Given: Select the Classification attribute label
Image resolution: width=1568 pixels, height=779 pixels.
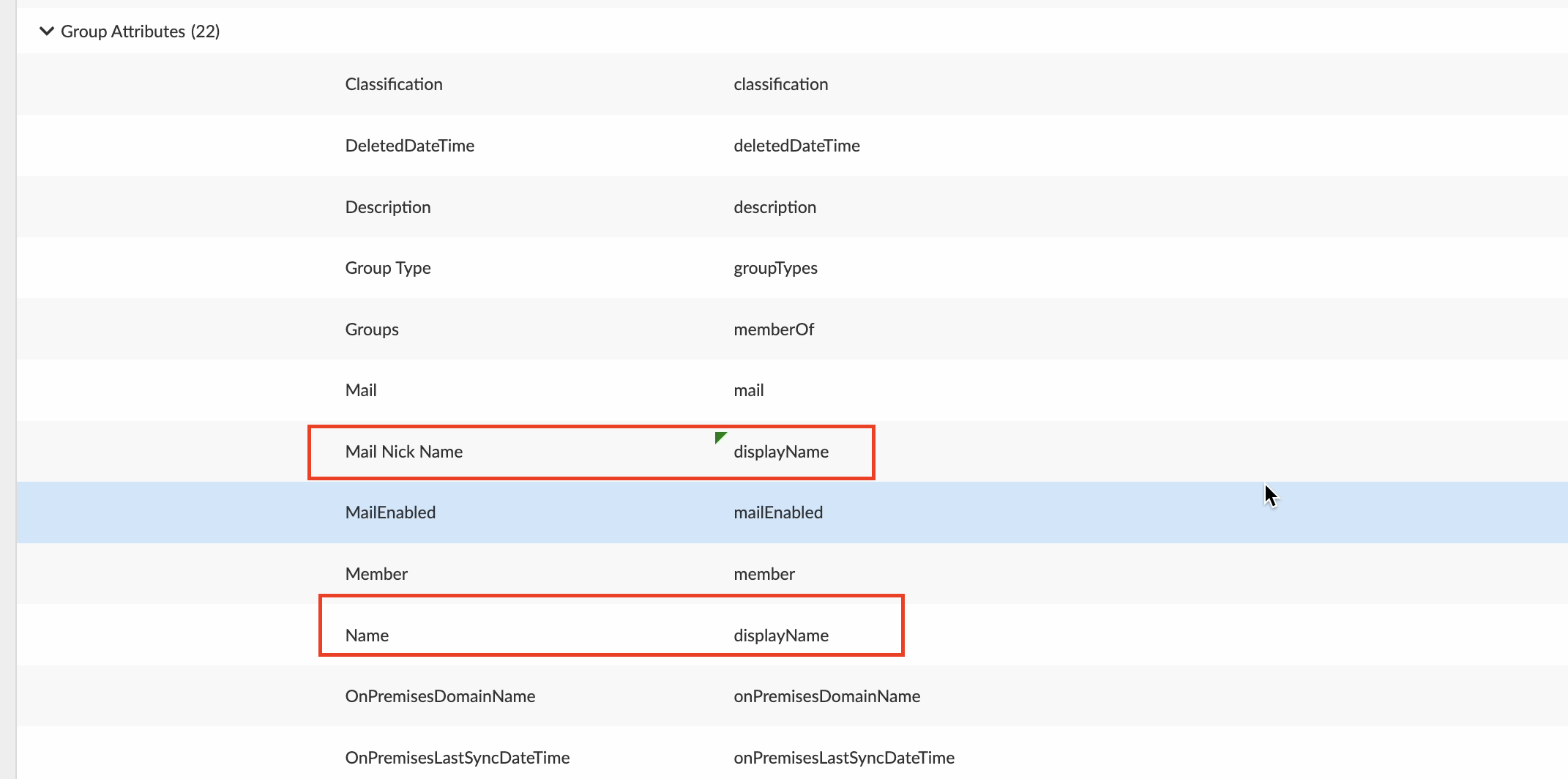Looking at the screenshot, I should pos(393,84).
